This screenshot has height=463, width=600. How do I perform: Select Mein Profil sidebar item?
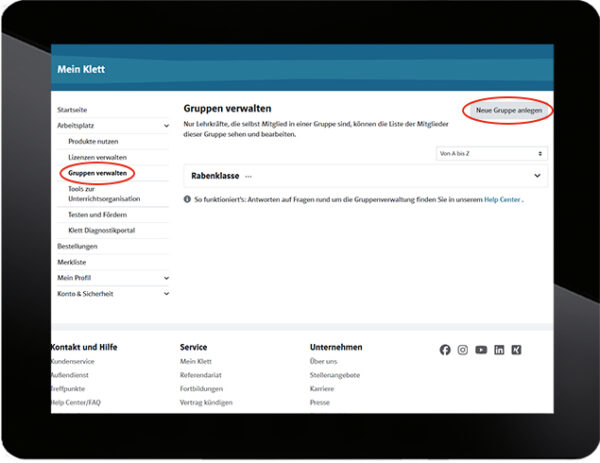coord(74,278)
